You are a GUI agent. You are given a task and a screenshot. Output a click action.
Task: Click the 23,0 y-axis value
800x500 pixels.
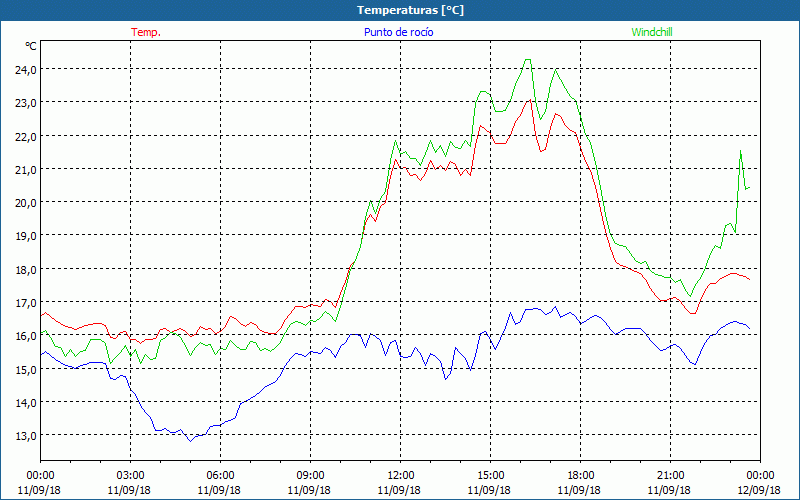click(26, 103)
